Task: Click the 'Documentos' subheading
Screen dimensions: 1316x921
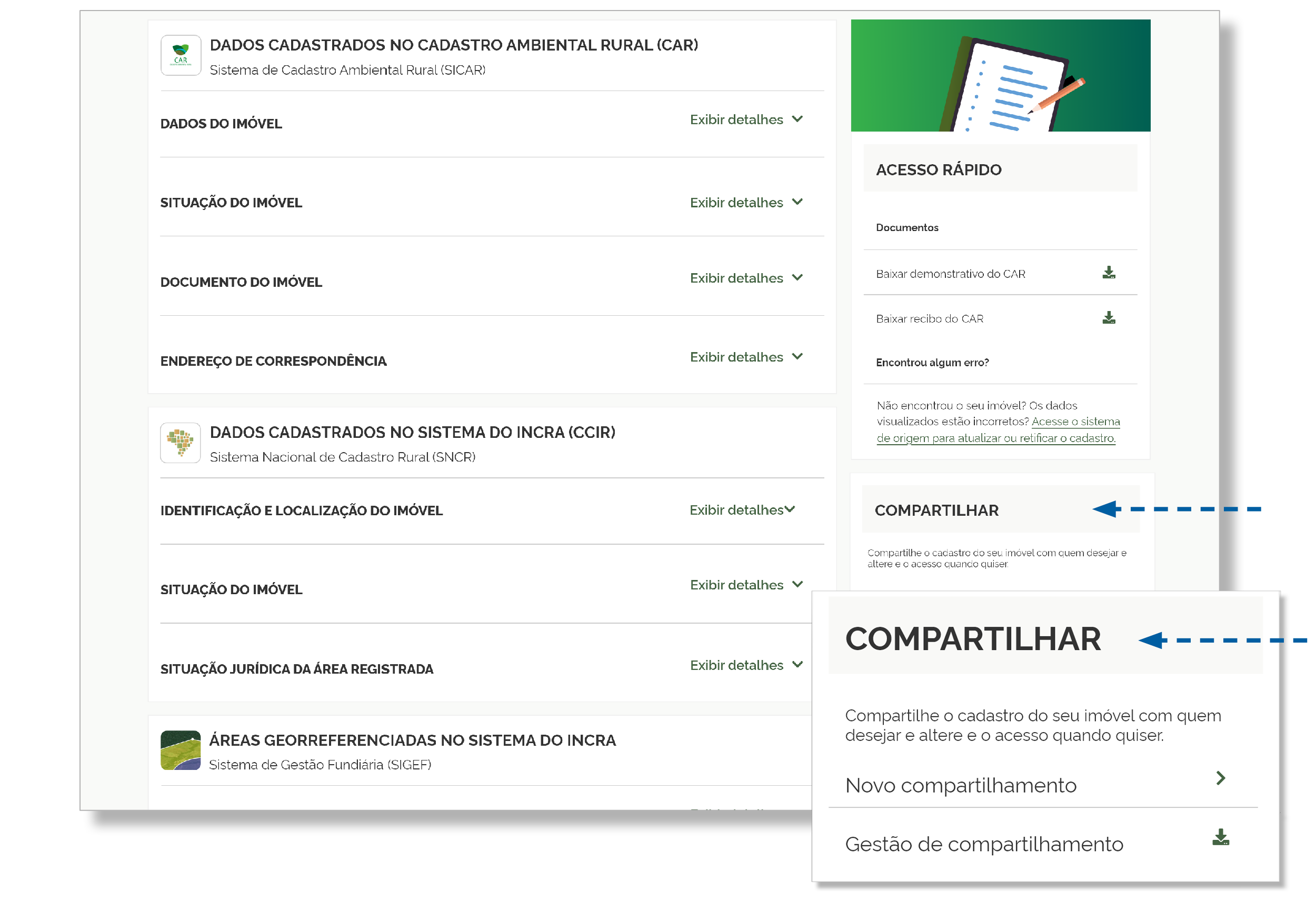Action: tap(908, 227)
